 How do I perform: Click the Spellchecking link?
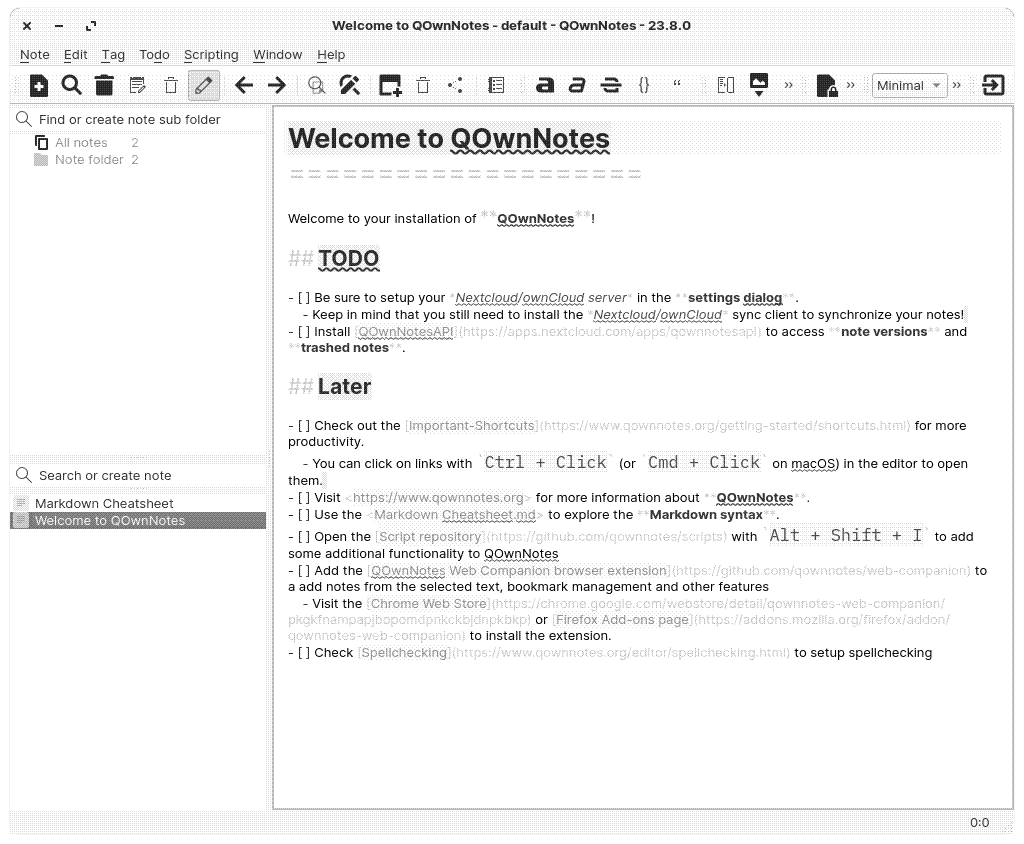pos(404,653)
